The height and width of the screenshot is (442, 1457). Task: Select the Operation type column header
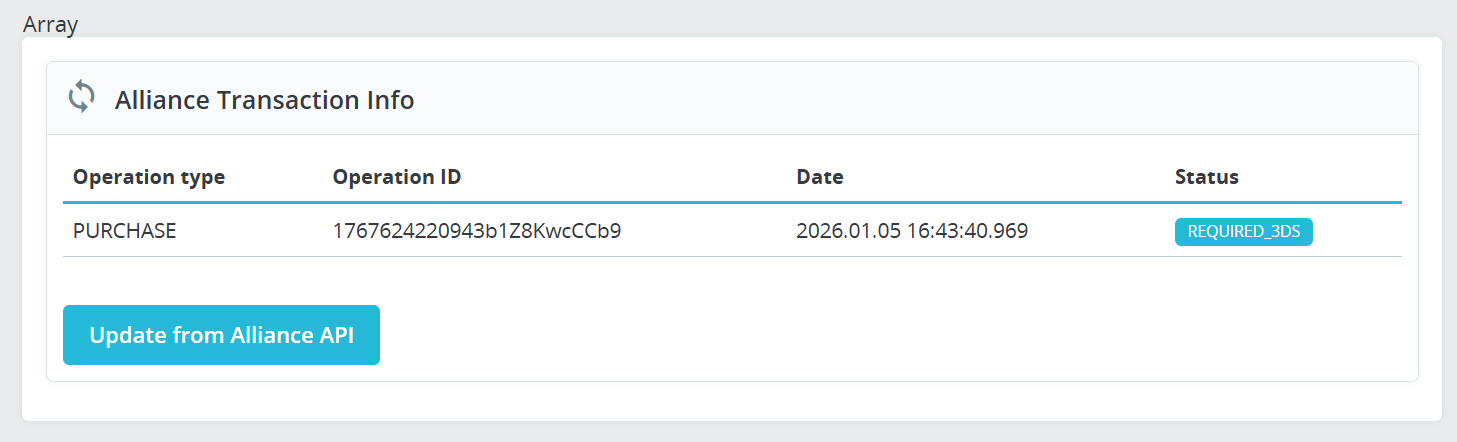pyautogui.click(x=149, y=177)
